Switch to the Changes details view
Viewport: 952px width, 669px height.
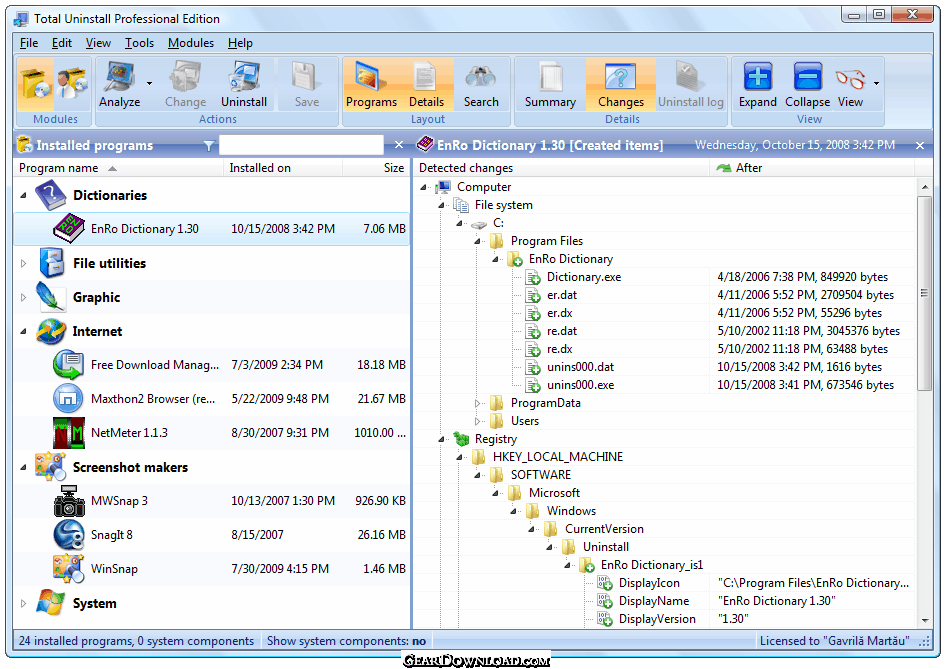pyautogui.click(x=620, y=85)
